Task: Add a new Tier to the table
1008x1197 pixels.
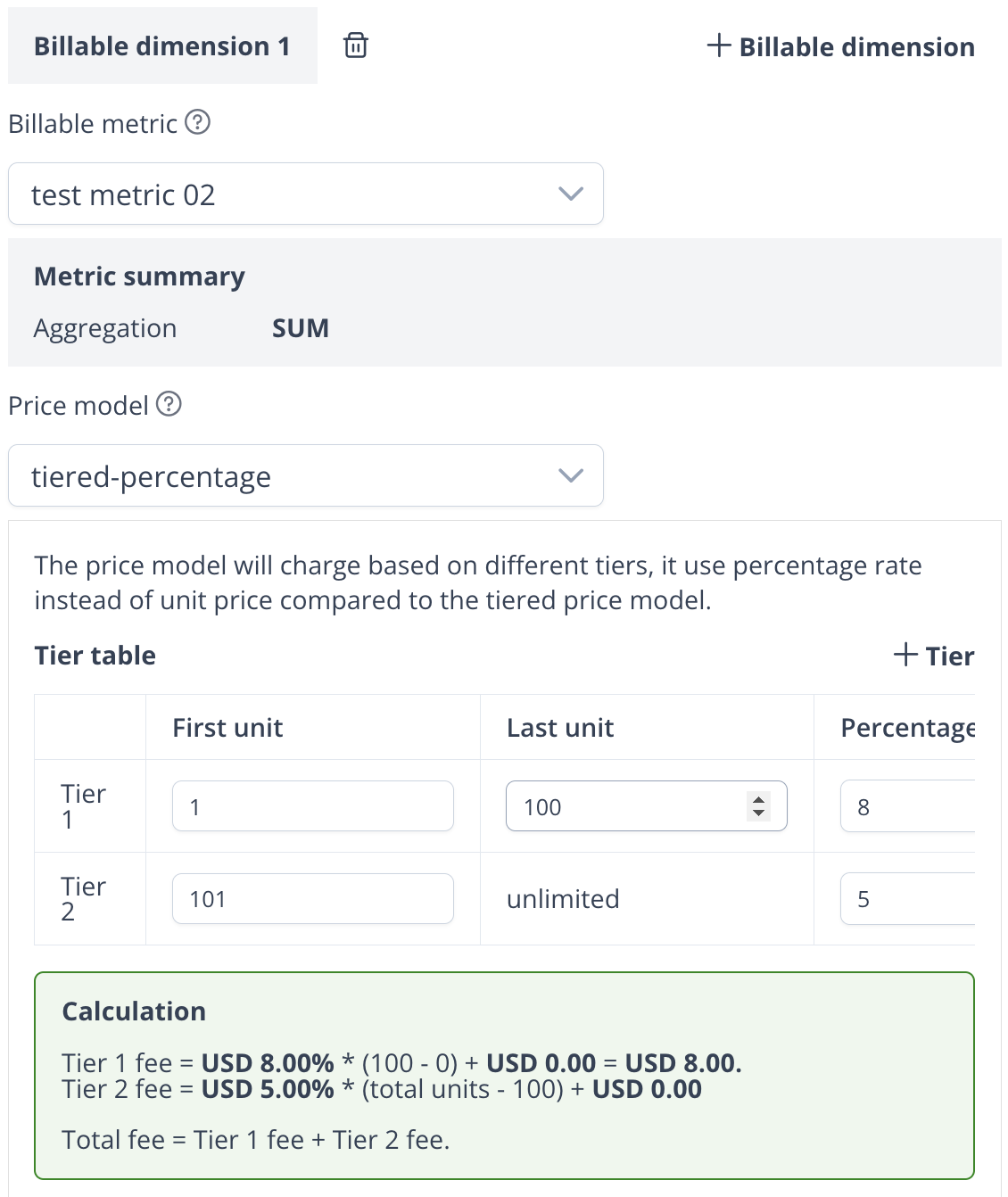Action: 933,656
